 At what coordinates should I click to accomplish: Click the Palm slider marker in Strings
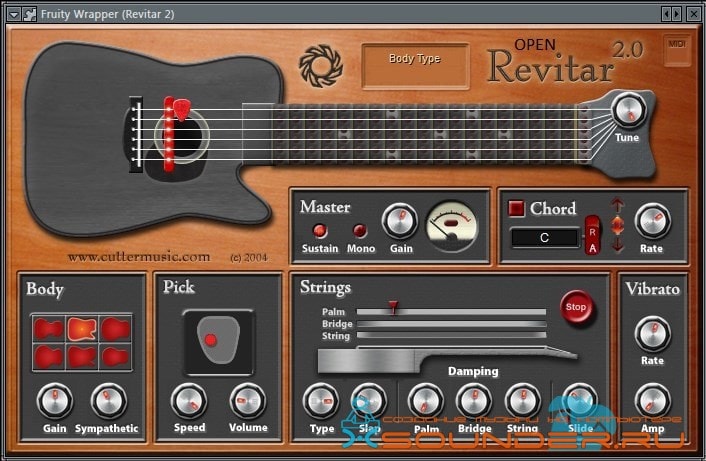(x=394, y=307)
